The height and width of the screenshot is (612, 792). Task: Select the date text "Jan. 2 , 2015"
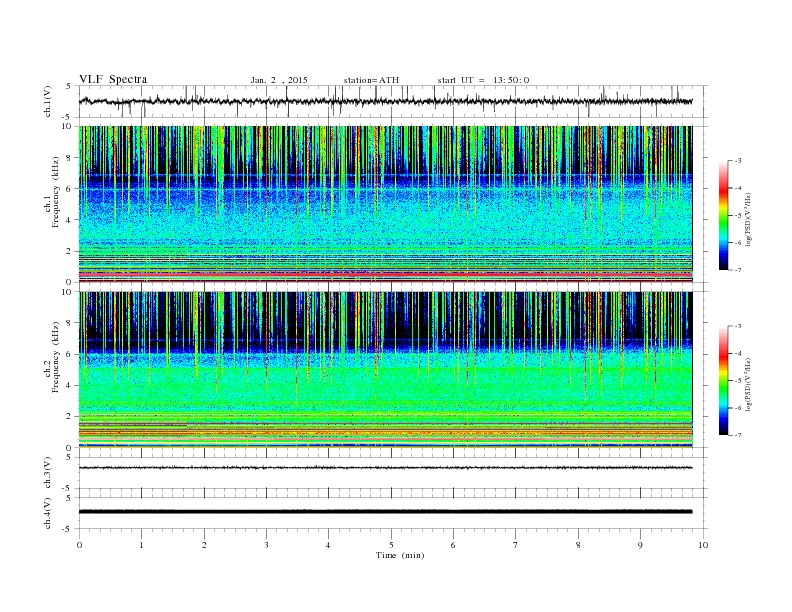pyautogui.click(x=279, y=80)
